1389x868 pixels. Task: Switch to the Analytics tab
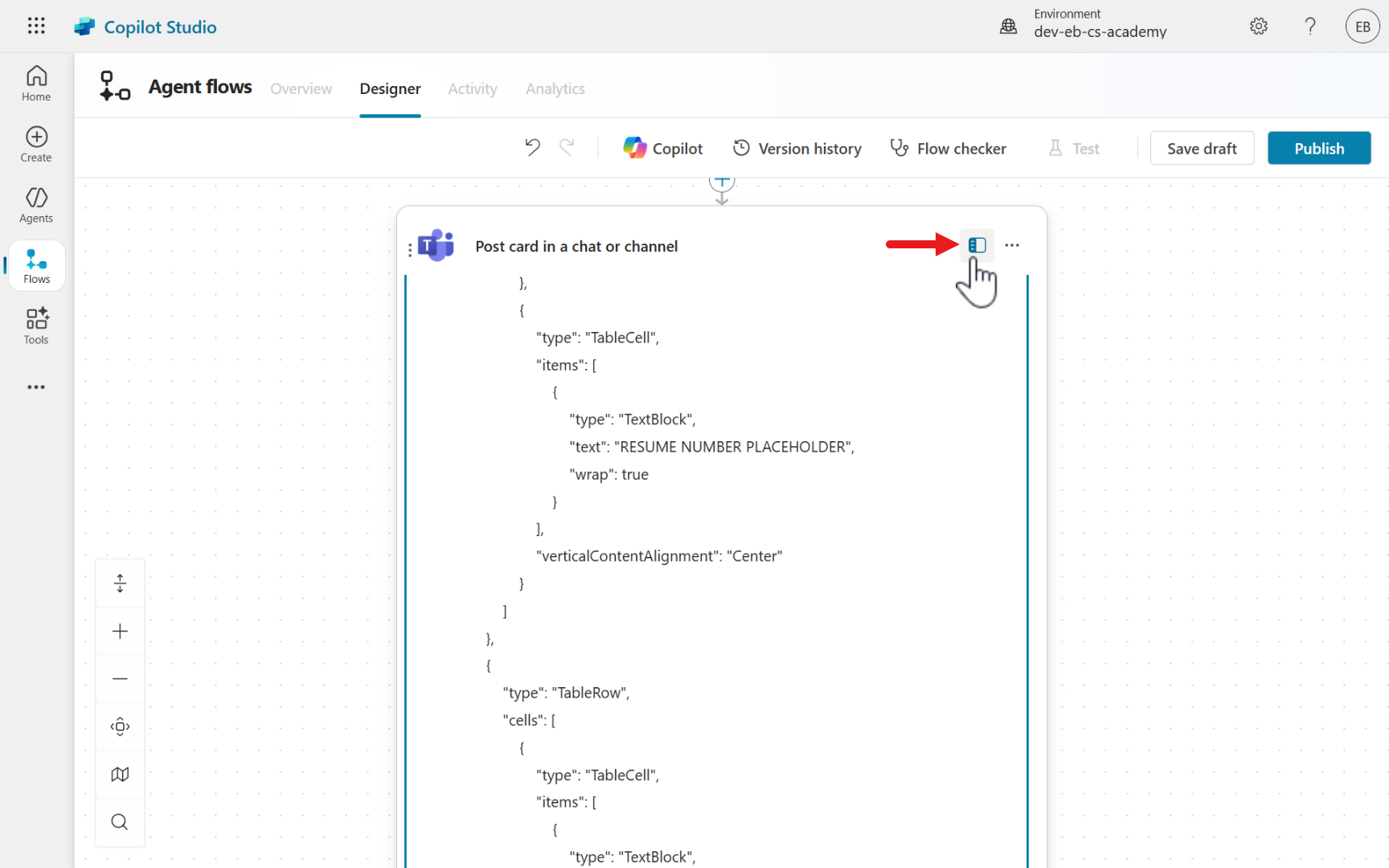click(x=555, y=88)
